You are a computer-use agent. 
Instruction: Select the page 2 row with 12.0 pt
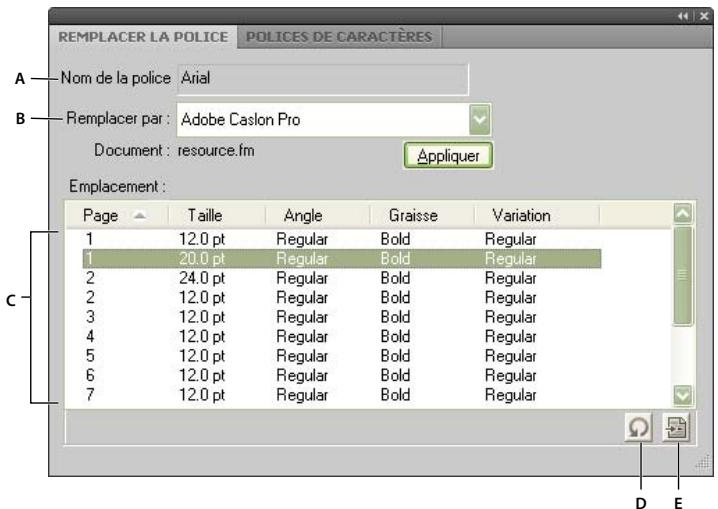click(342, 298)
